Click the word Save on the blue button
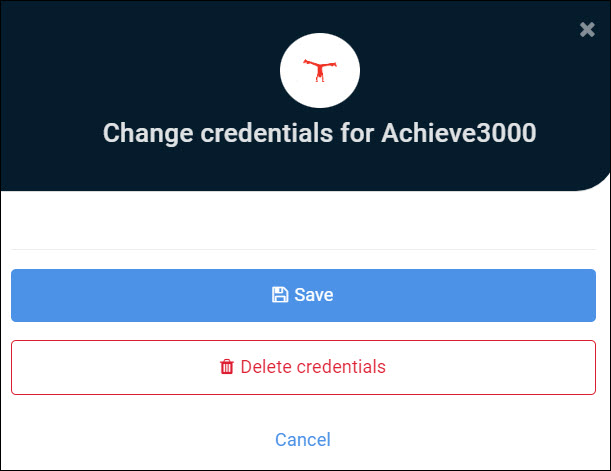This screenshot has height=471, width=611. point(314,295)
